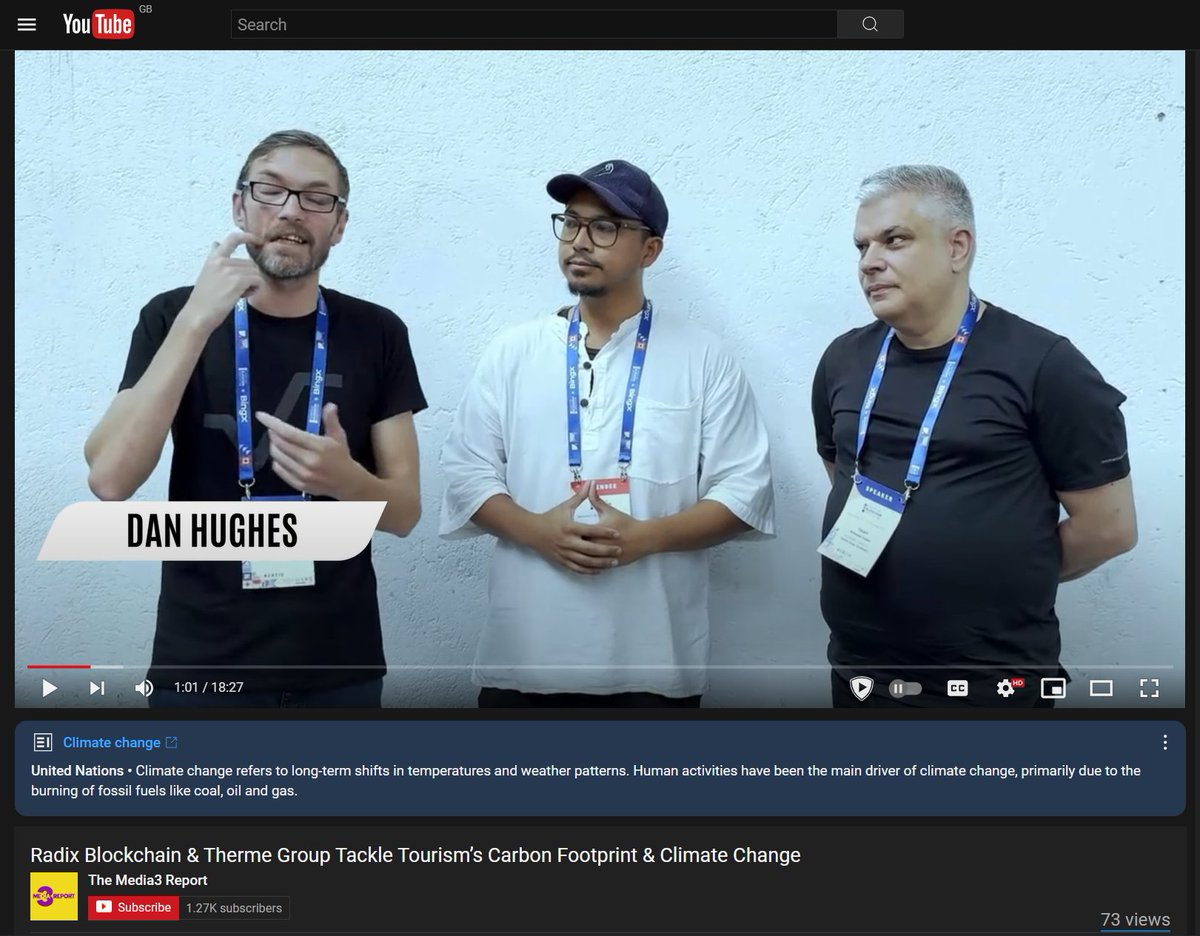
Task: Toggle closed captions (CC)
Action: pyautogui.click(x=957, y=687)
